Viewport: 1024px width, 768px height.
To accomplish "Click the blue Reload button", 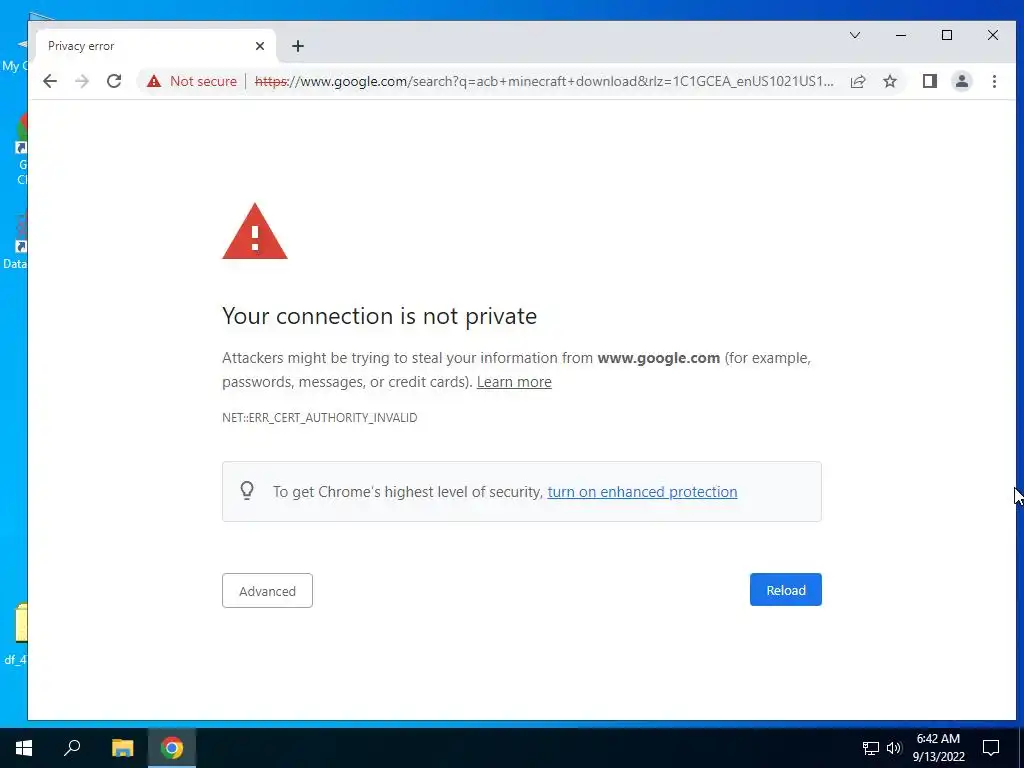I will coord(786,590).
